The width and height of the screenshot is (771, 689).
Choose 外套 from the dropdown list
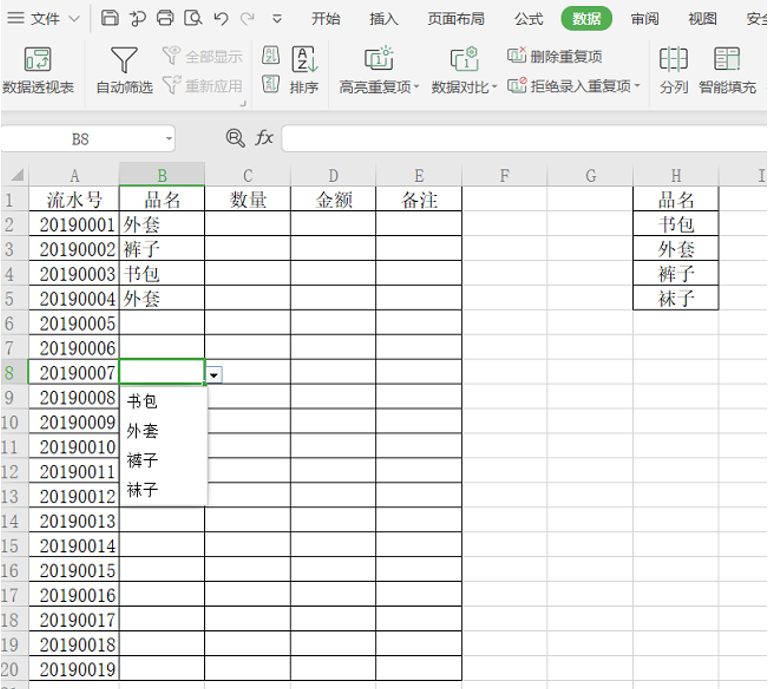(163, 431)
